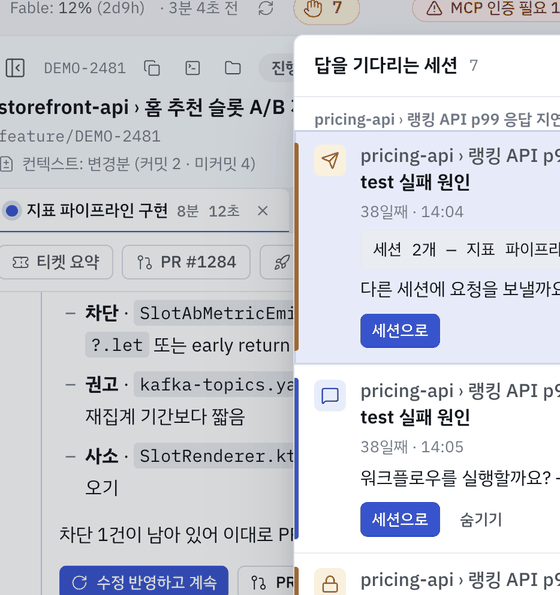This screenshot has height=595, width=560.
Task: Copy the DEMO-2481 ticket ID
Action: point(152,68)
